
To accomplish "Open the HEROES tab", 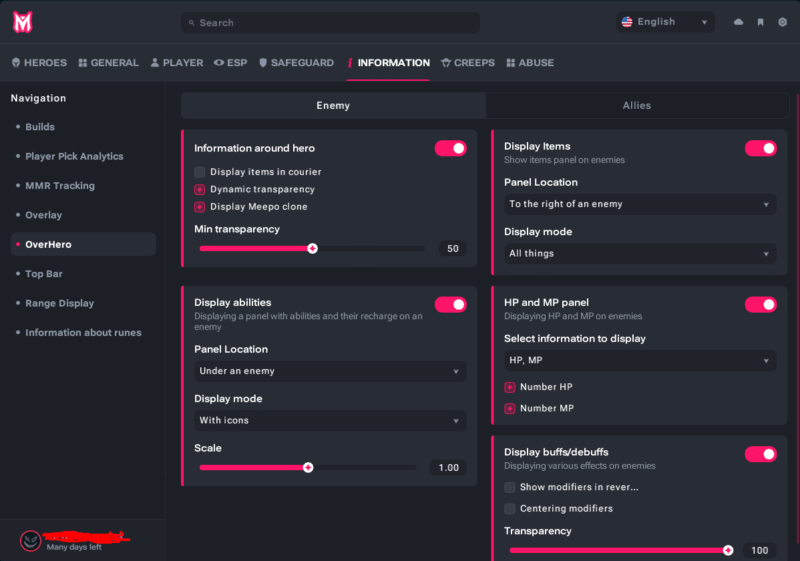I will click(x=39, y=63).
